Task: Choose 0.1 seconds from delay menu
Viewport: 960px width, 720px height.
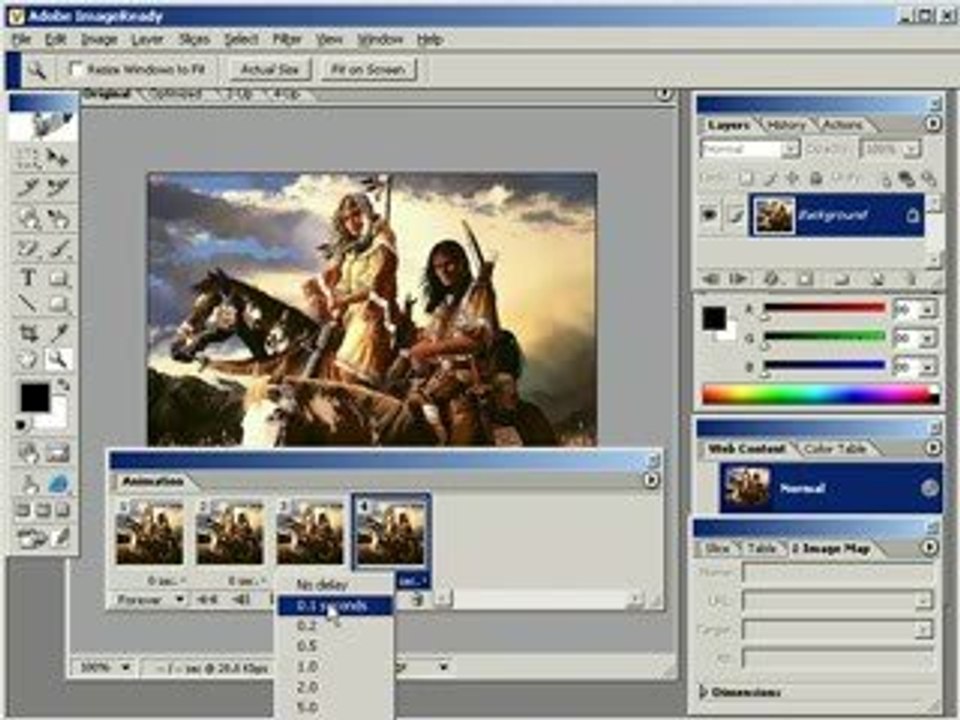Action: click(x=335, y=606)
